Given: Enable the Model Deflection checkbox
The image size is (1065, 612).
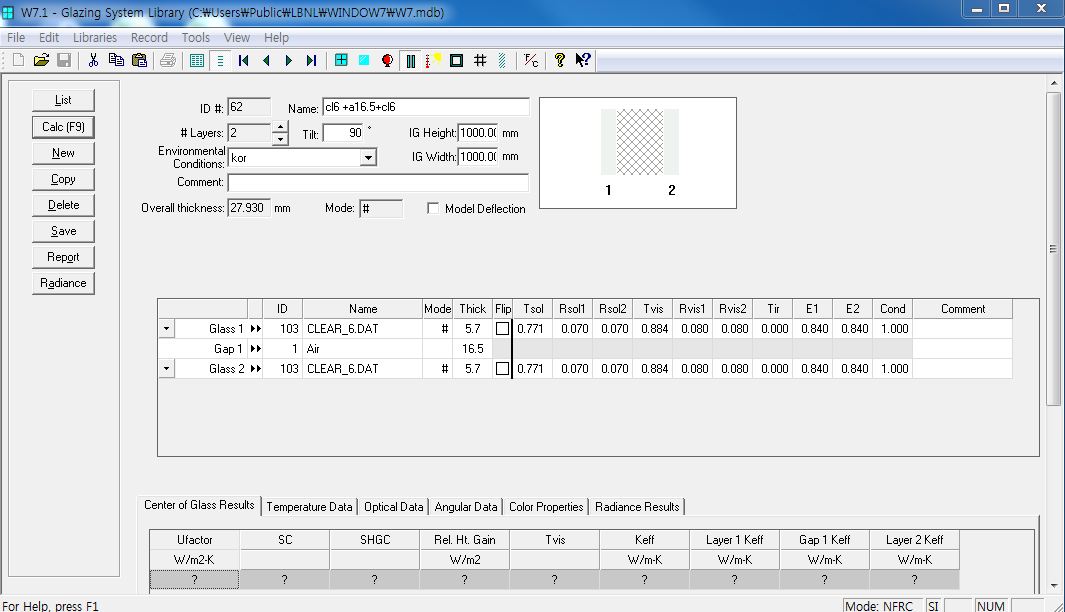Looking at the screenshot, I should 433,209.
